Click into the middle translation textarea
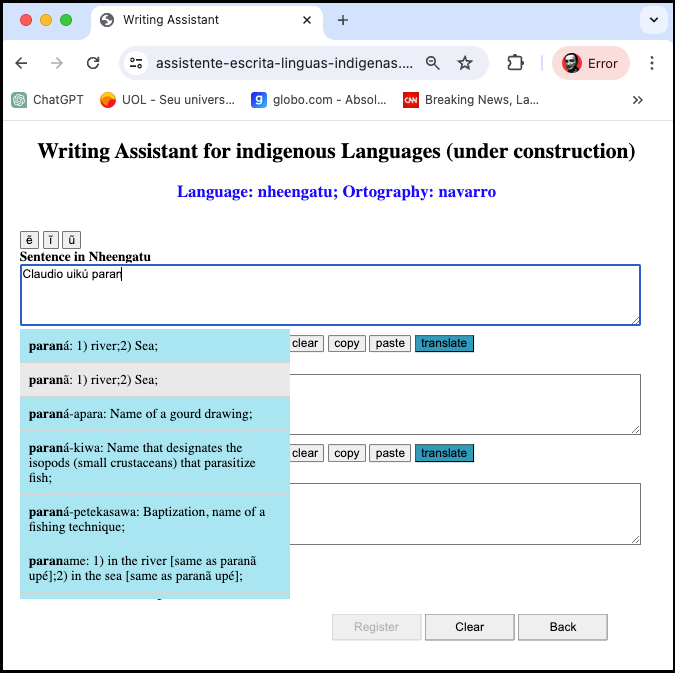This screenshot has width=675, height=673. (x=465, y=404)
